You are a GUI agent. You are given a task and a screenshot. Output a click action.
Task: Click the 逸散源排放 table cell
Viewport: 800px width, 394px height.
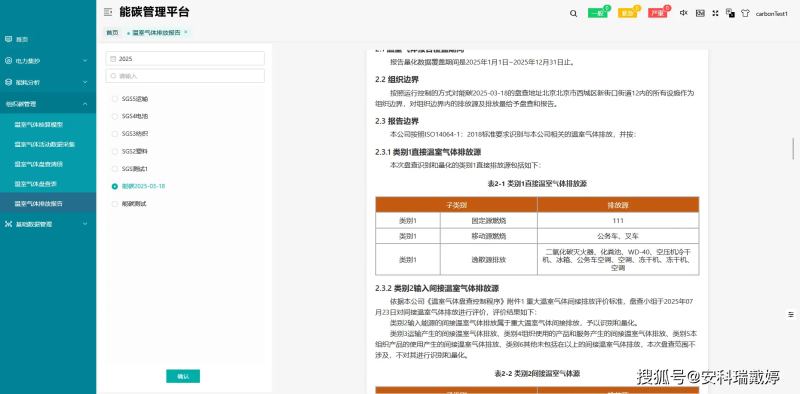[x=489, y=260]
